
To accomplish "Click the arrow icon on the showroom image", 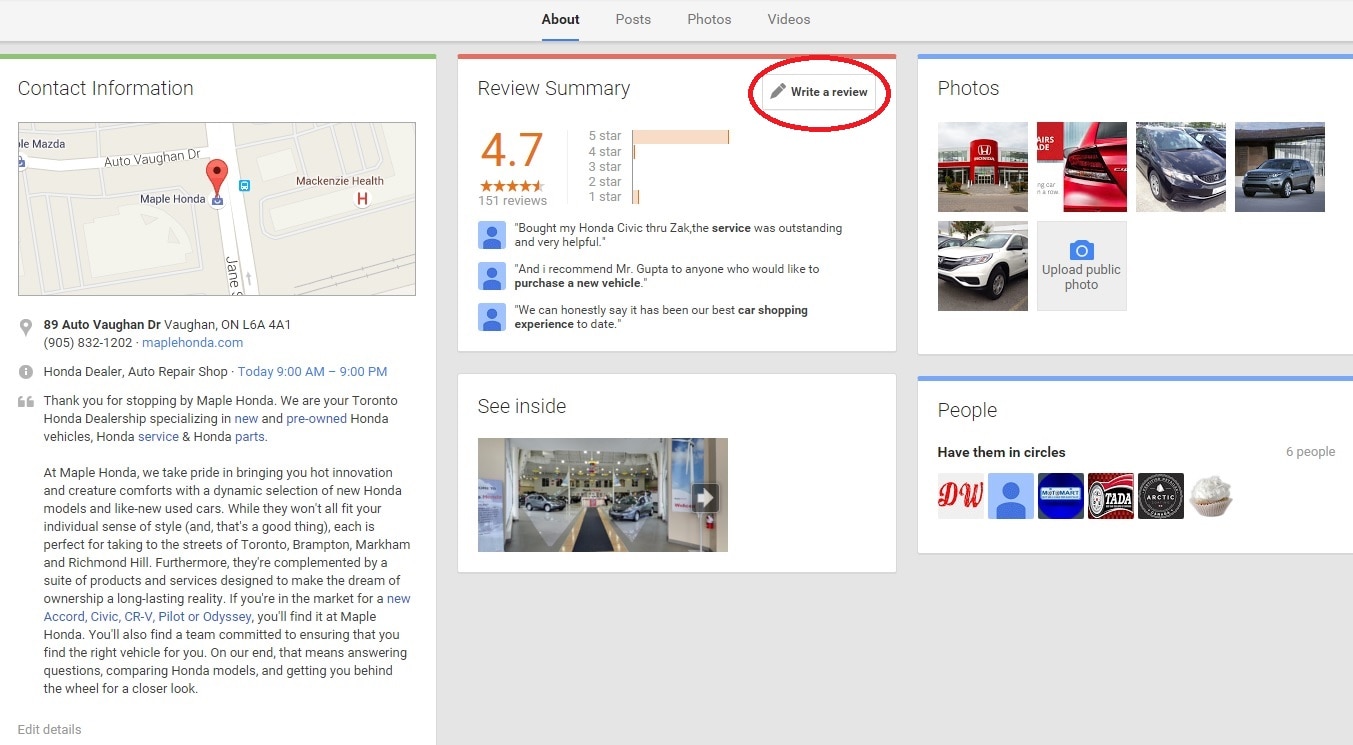I will [x=706, y=497].
